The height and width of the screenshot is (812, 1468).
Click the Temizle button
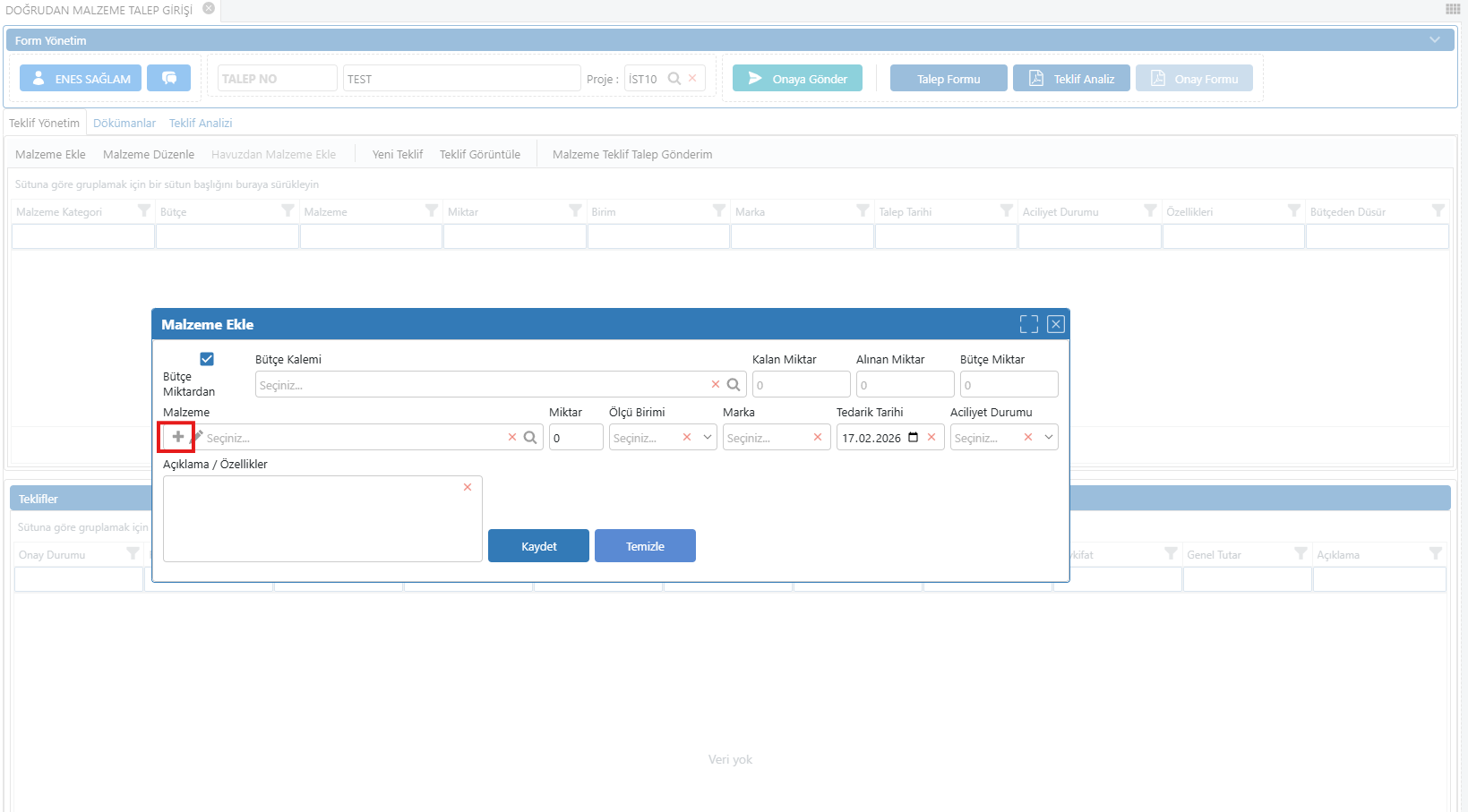tap(645, 546)
